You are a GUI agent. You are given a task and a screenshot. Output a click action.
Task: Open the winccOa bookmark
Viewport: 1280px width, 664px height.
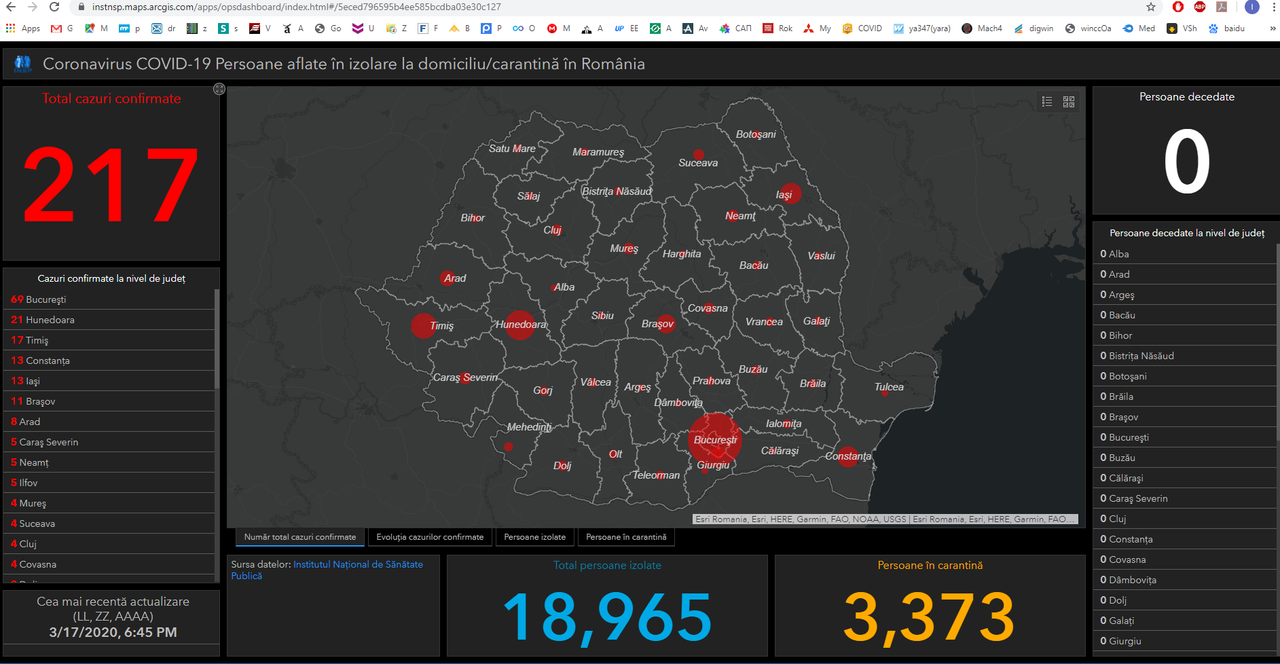[x=1088, y=29]
